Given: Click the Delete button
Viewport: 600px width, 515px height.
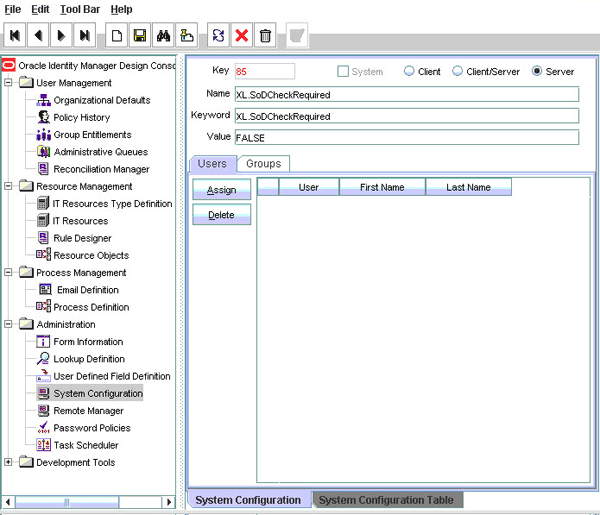Looking at the screenshot, I should point(222,215).
